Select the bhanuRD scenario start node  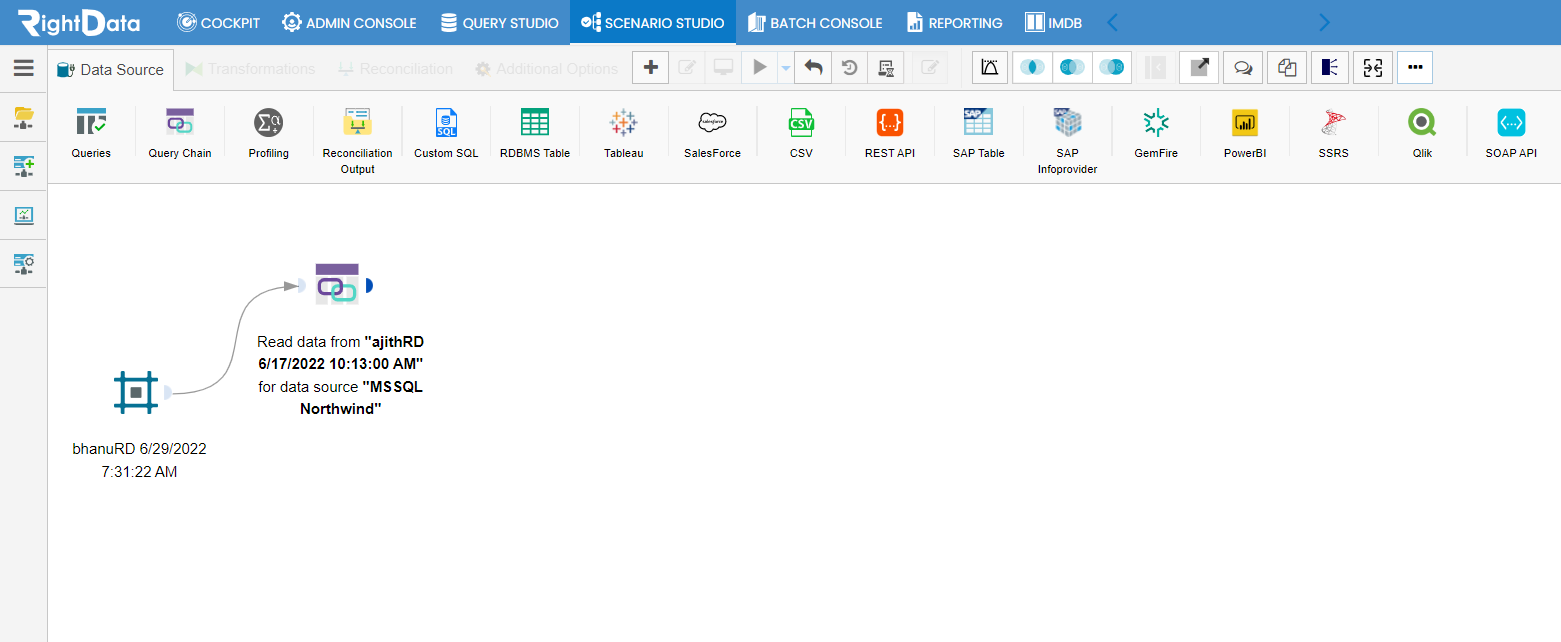tap(136, 392)
